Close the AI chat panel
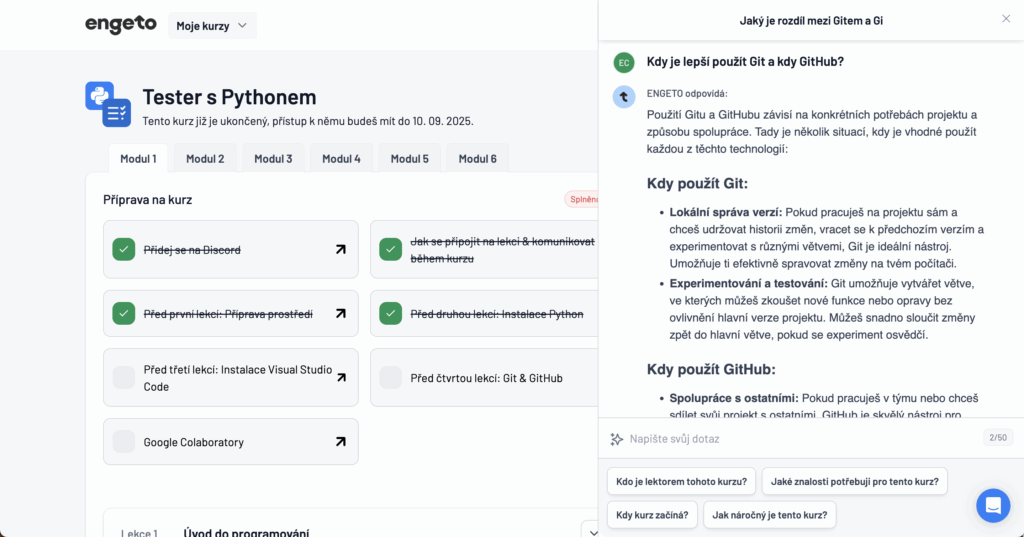This screenshot has height=537, width=1024. (1005, 19)
